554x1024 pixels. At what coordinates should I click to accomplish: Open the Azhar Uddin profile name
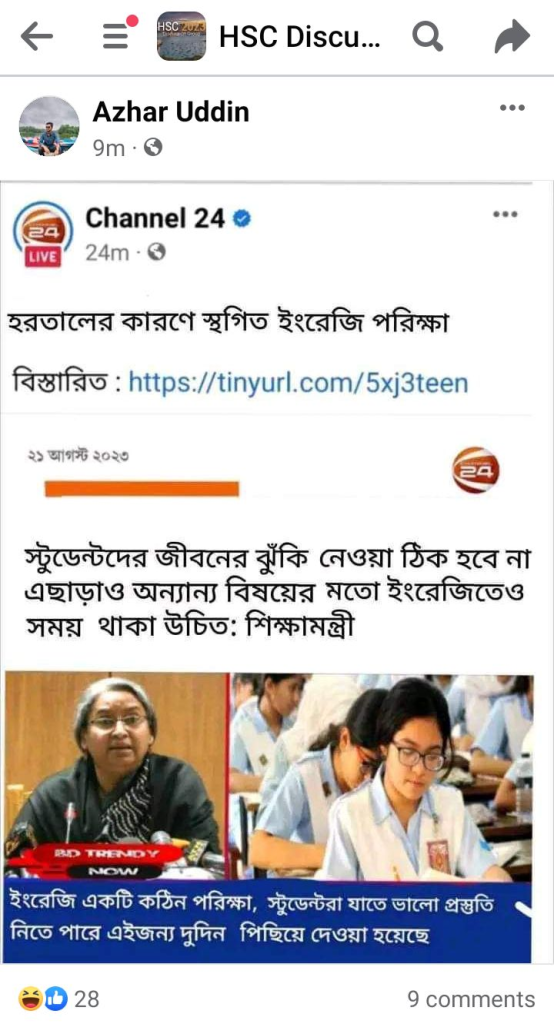coord(171,112)
